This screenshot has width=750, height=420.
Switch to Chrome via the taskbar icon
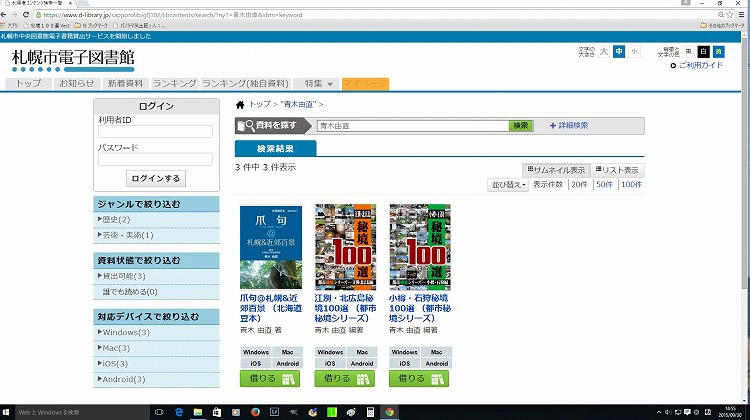(389, 412)
